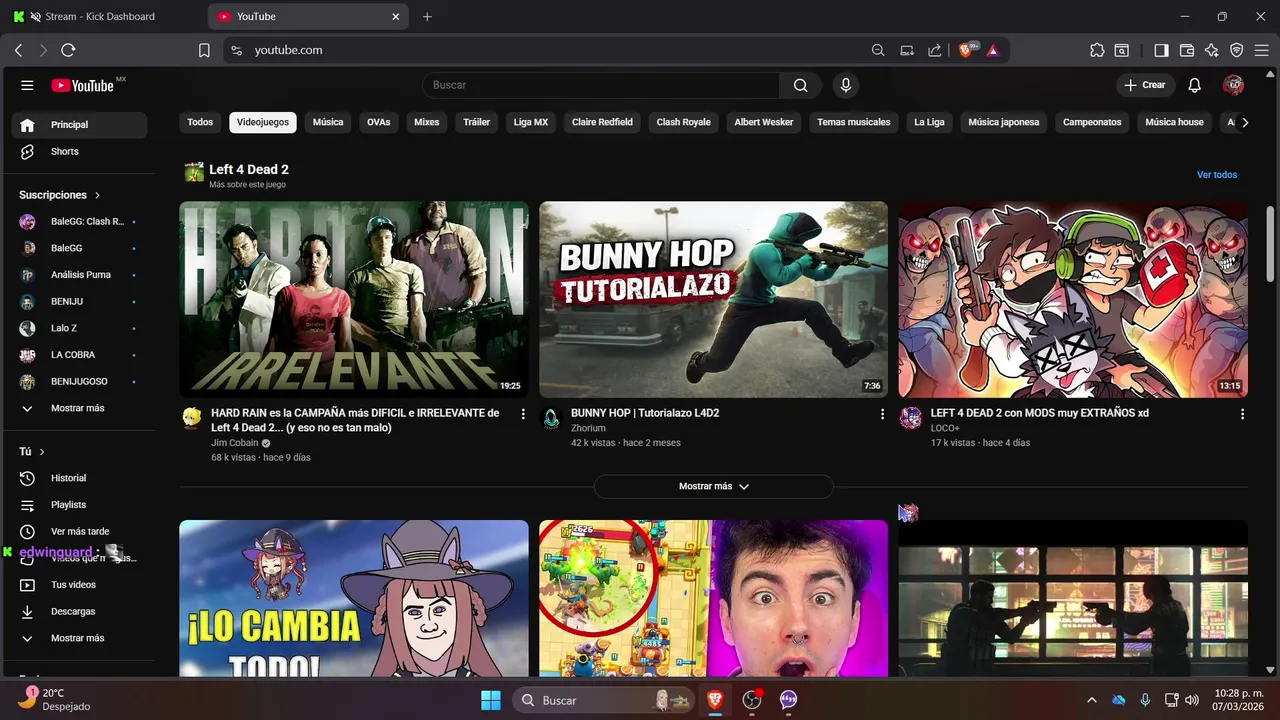Viewport: 1280px width, 720px height.
Task: Open the notifications bell
Action: (1194, 85)
